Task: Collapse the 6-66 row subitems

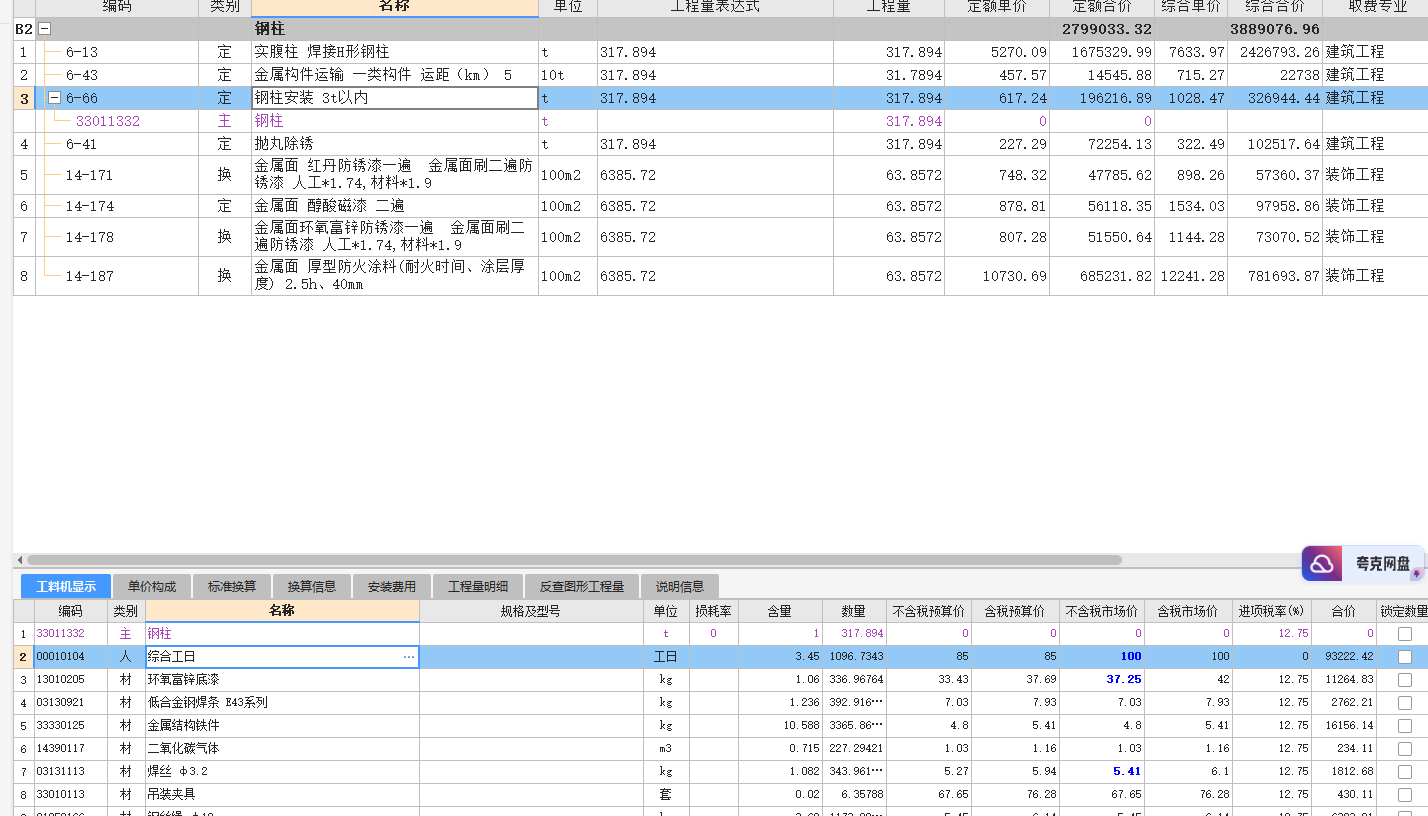Action: pyautogui.click(x=54, y=98)
